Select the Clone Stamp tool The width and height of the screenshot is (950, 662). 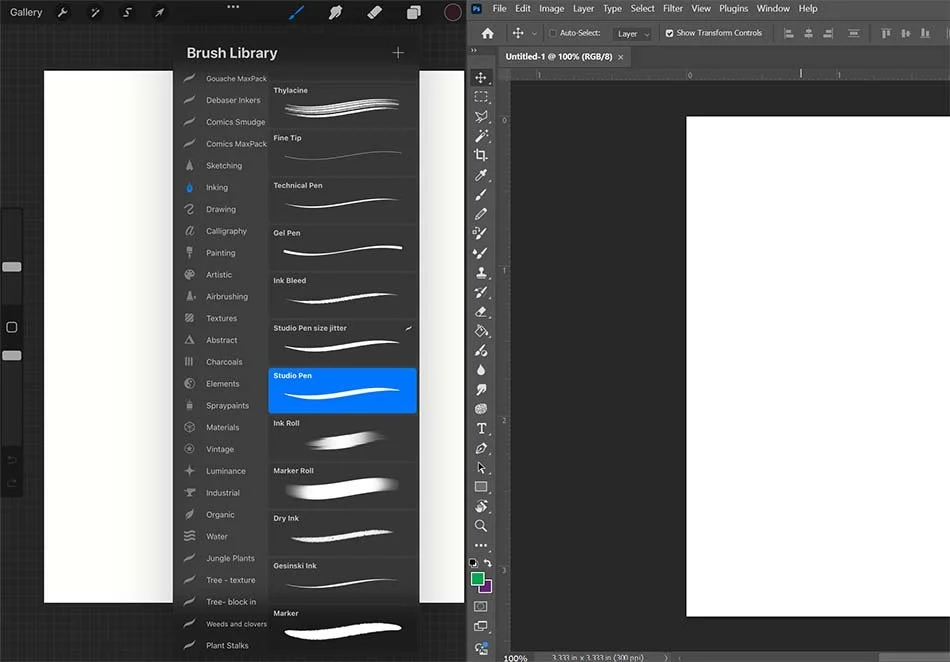click(481, 273)
